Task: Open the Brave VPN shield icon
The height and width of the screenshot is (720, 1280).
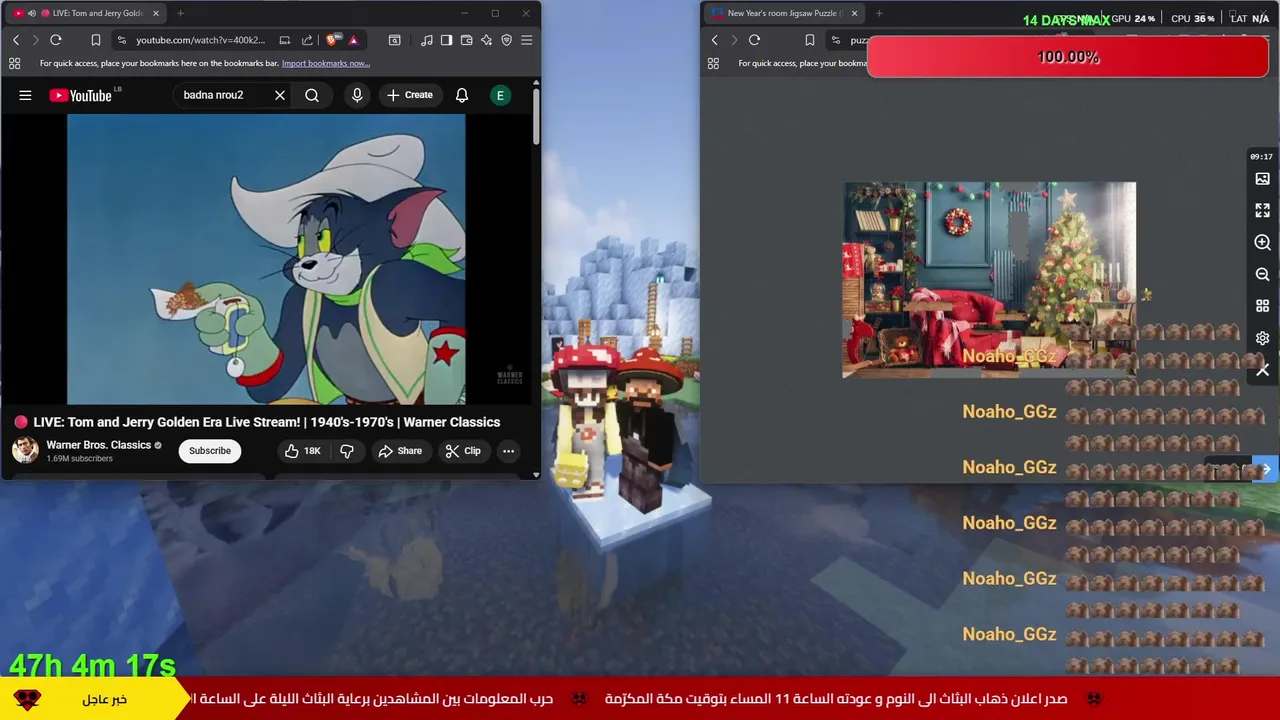Action: click(506, 40)
